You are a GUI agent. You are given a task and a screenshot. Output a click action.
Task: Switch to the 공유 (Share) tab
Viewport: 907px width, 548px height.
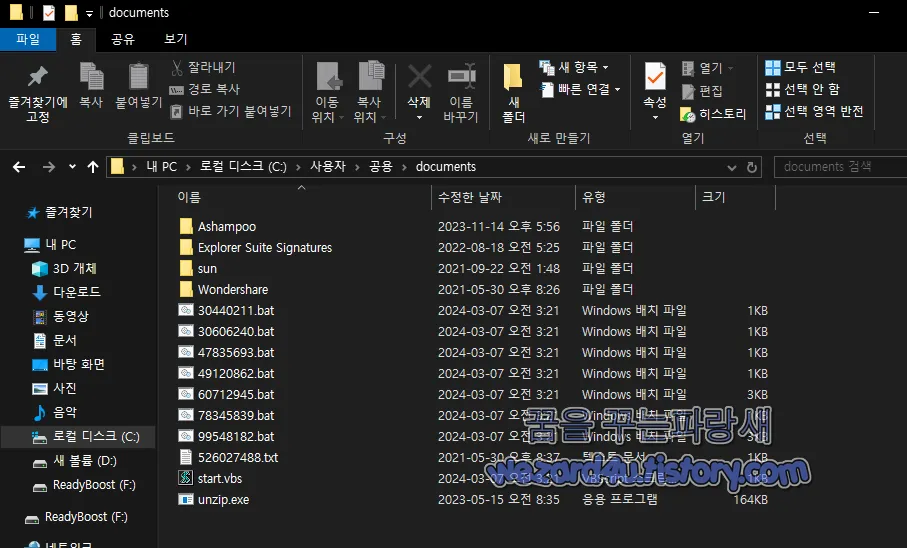pyautogui.click(x=123, y=39)
